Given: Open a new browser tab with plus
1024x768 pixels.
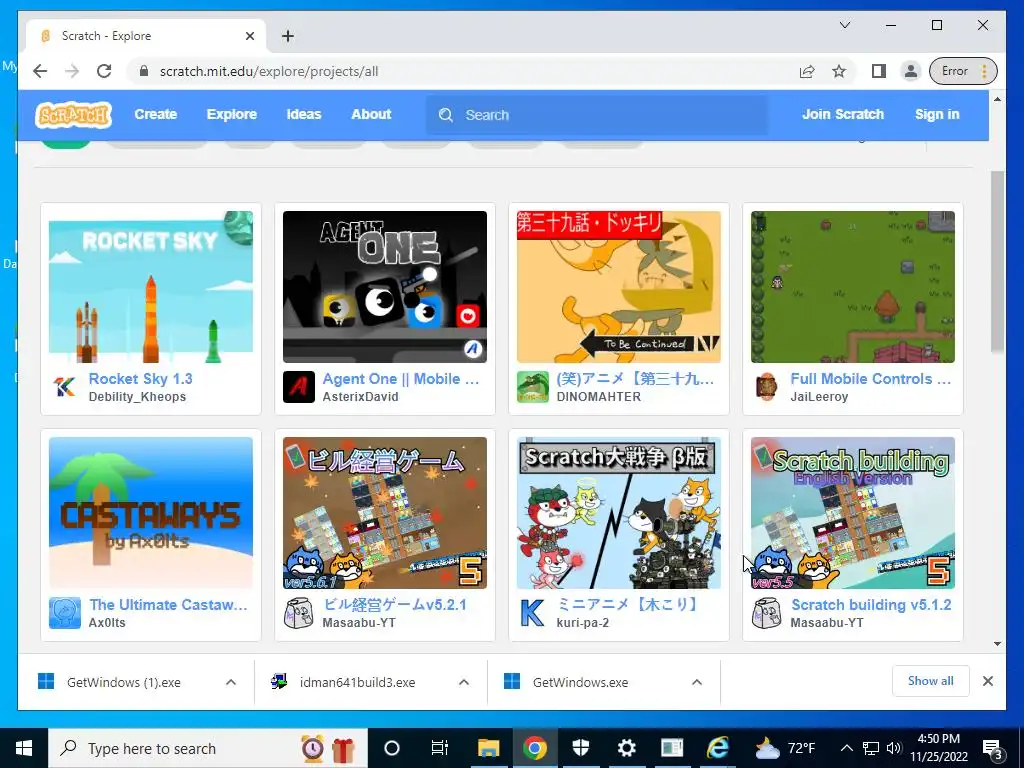Looking at the screenshot, I should coord(288,36).
